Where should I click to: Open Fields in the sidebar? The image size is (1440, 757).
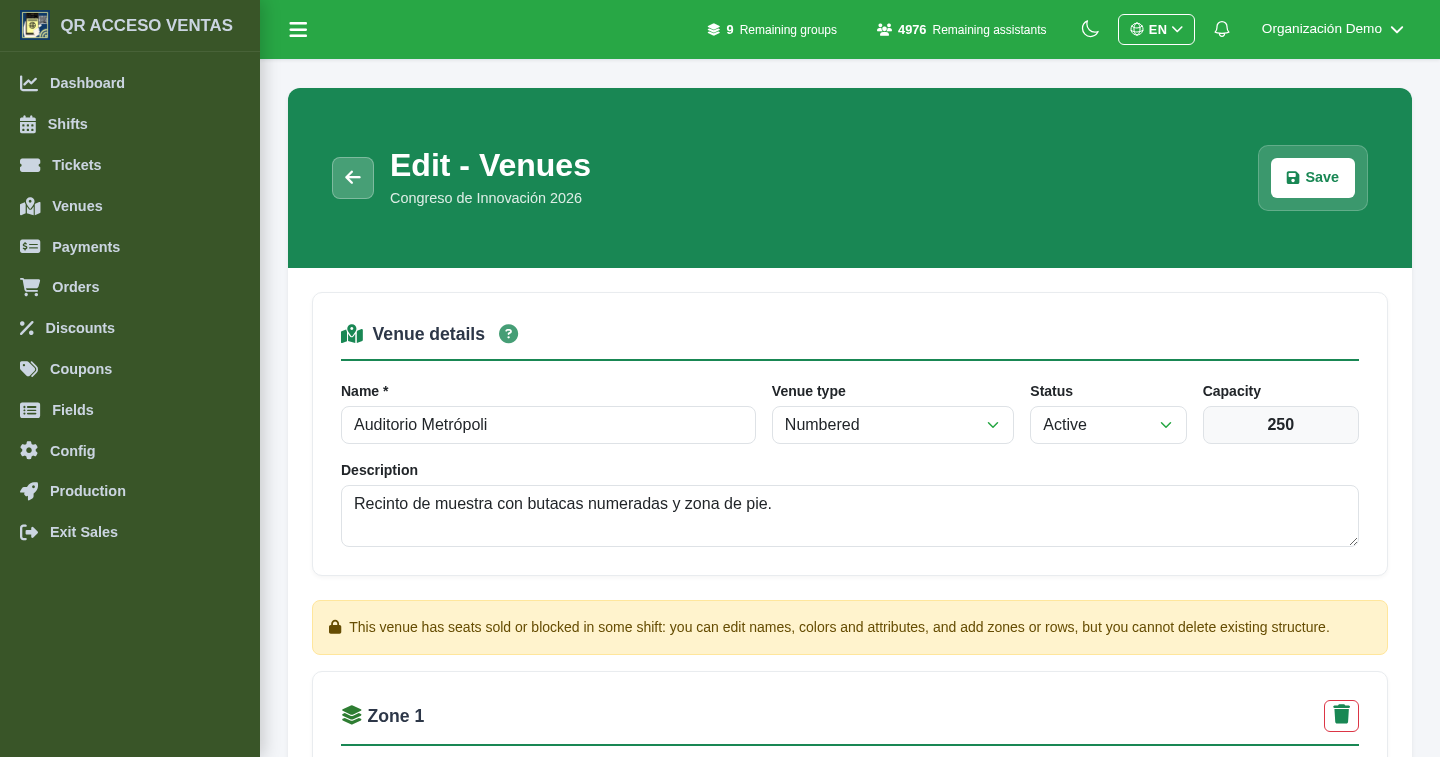[x=130, y=410]
